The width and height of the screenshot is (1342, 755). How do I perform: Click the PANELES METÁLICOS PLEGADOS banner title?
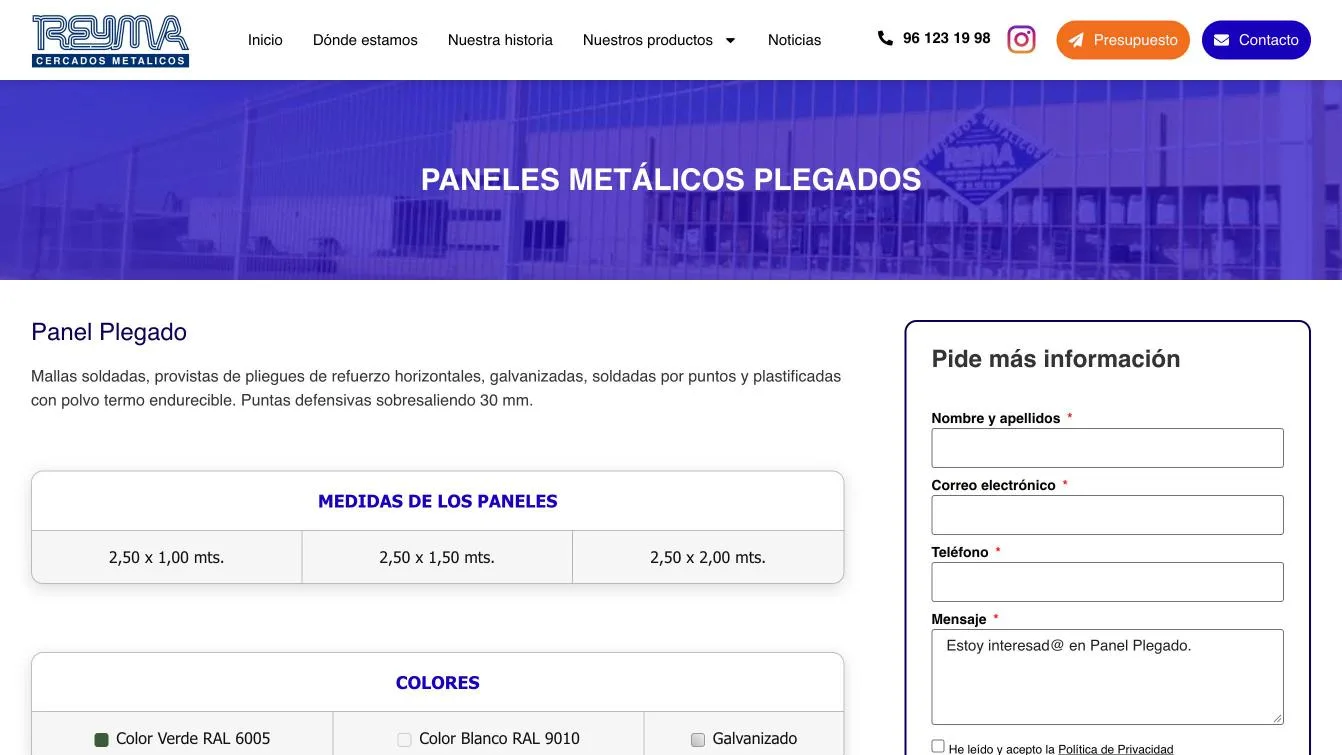click(671, 180)
